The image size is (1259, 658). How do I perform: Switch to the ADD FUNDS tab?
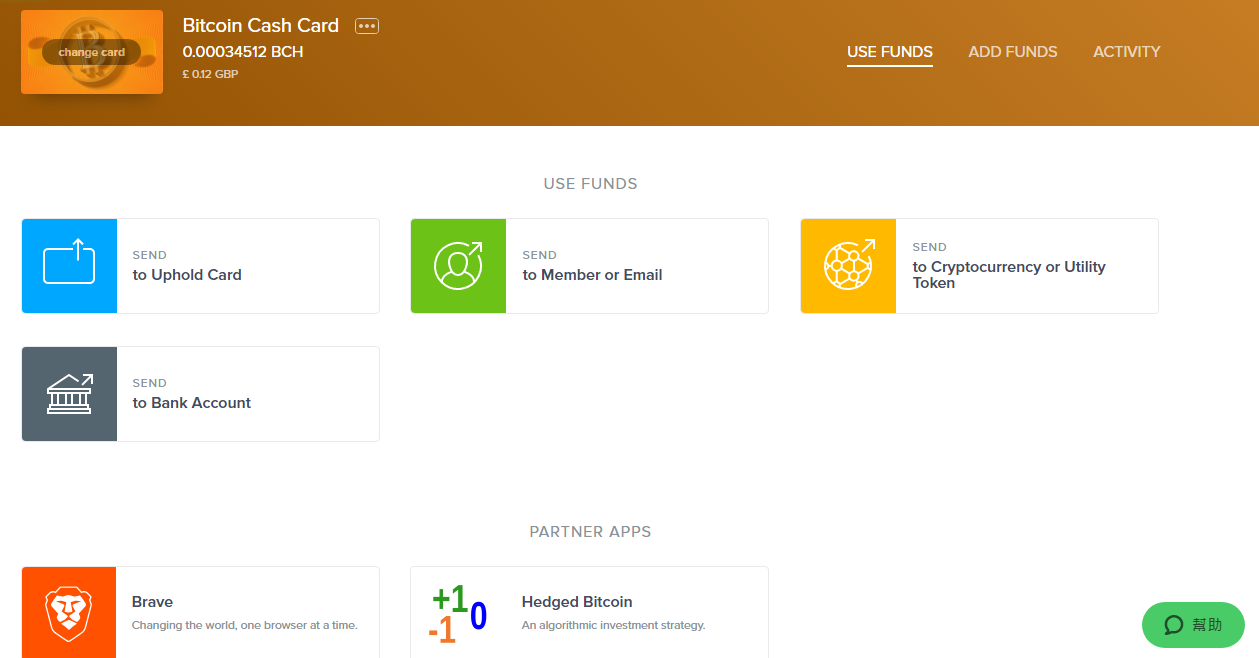1013,52
